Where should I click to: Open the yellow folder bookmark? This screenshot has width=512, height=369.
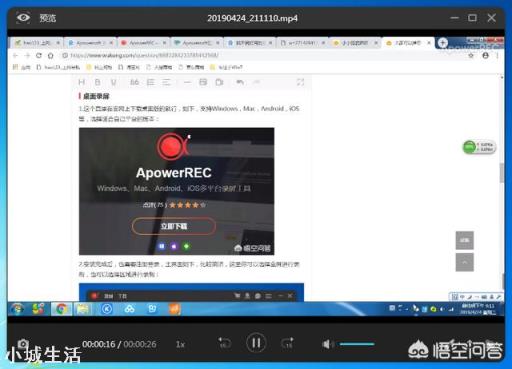click(99, 67)
